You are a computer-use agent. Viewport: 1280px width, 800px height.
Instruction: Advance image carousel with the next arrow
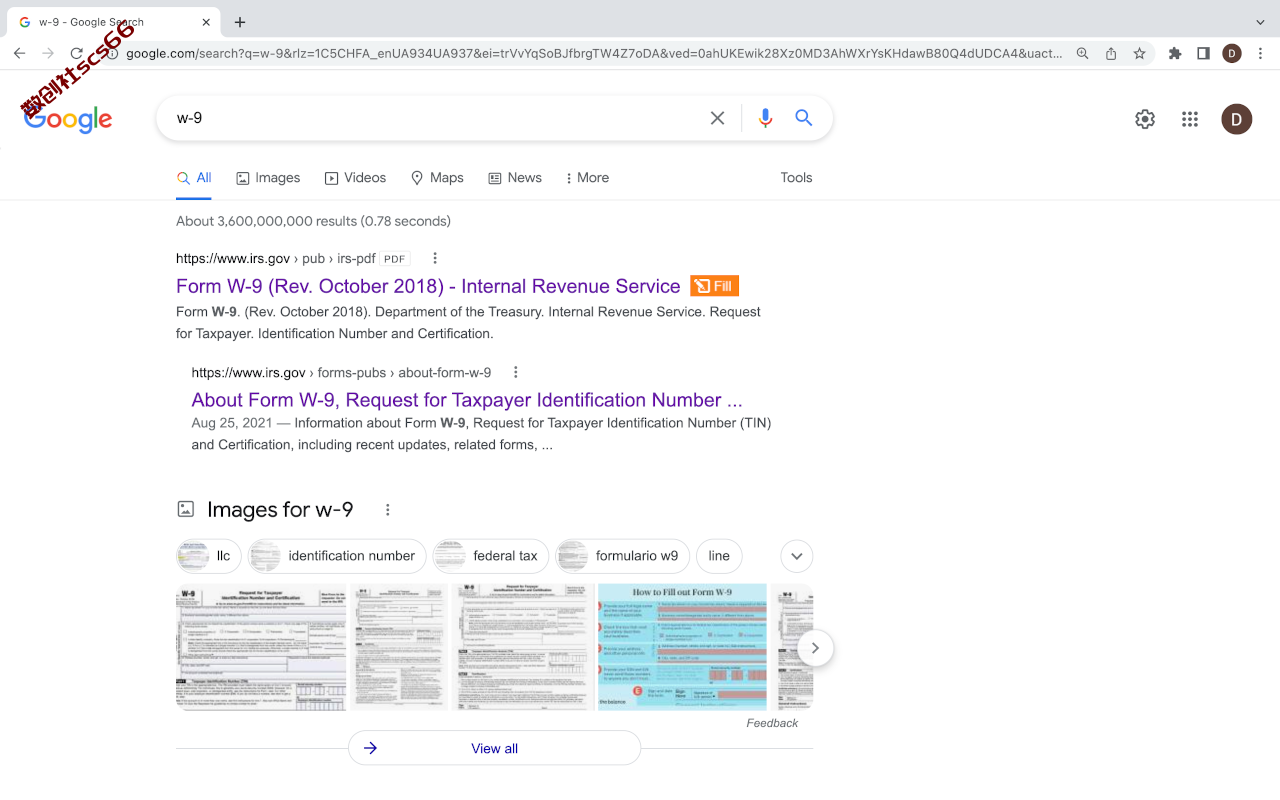click(815, 648)
